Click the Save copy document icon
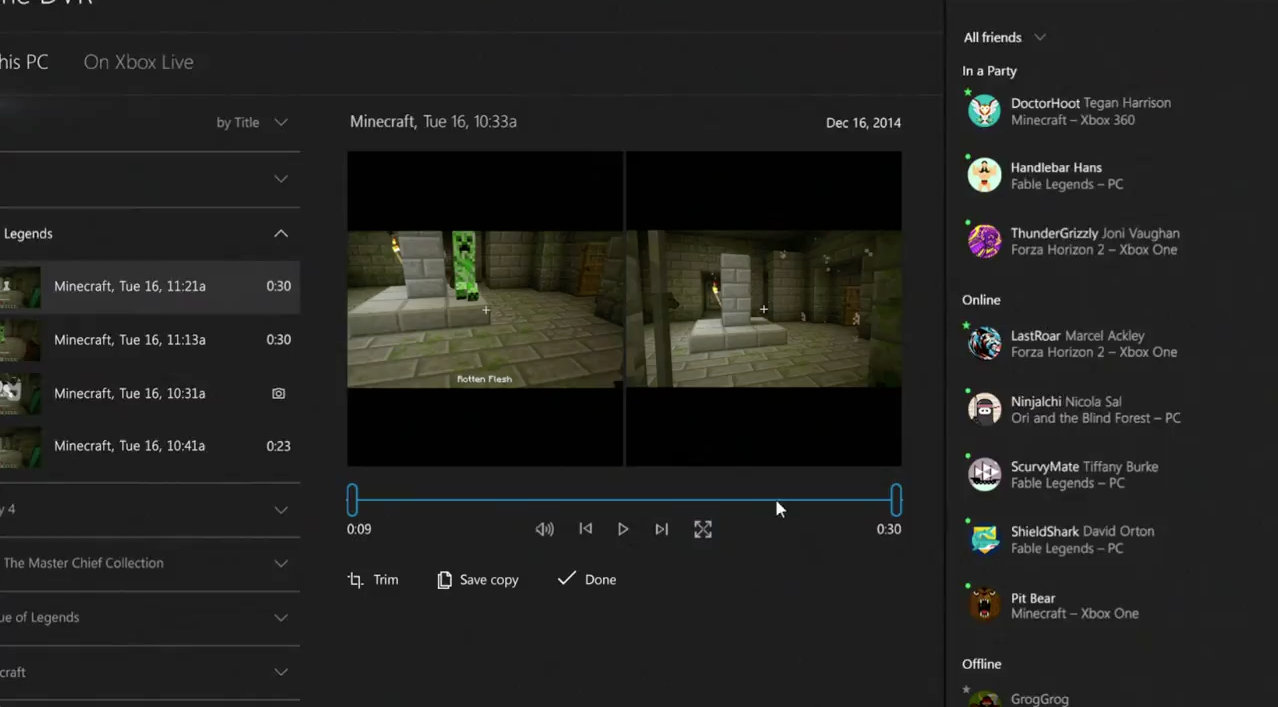The height and width of the screenshot is (707, 1278). (444, 580)
